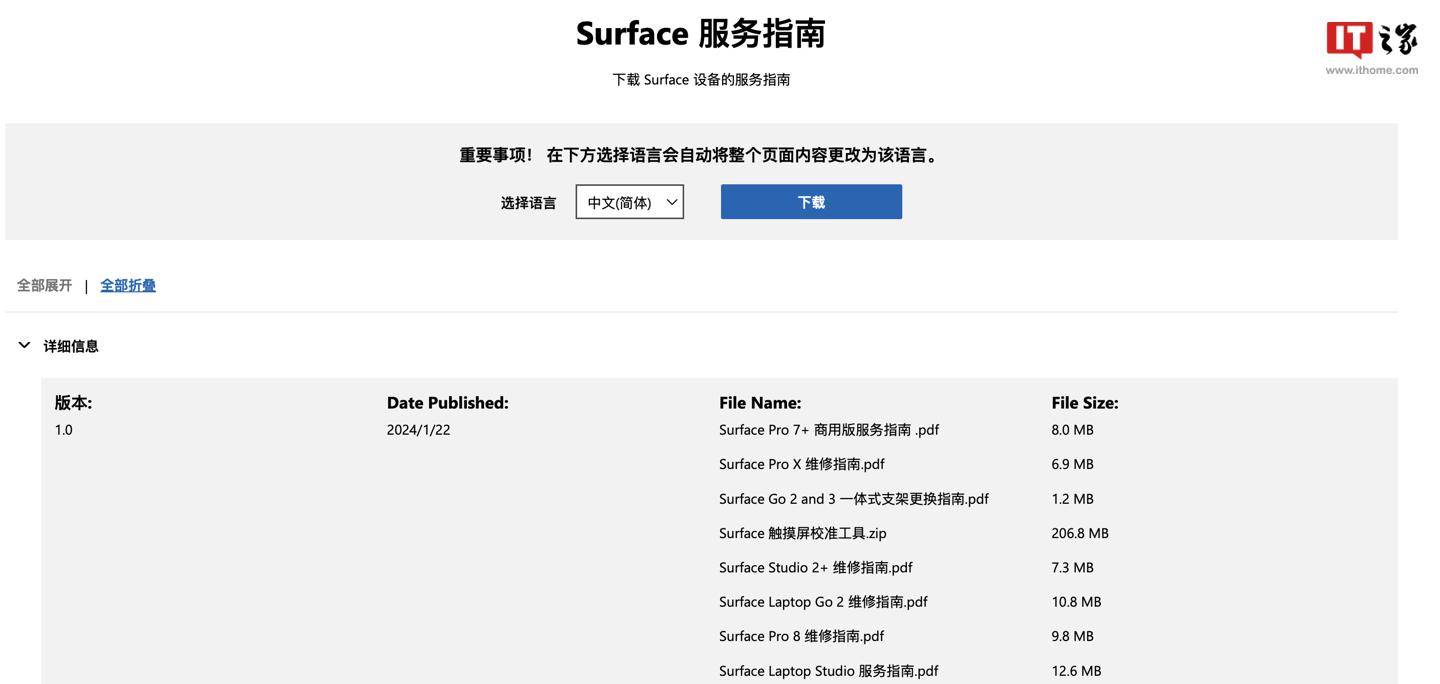Click the Date Published: header
Viewport: 1440px width, 684px height.
tap(448, 402)
